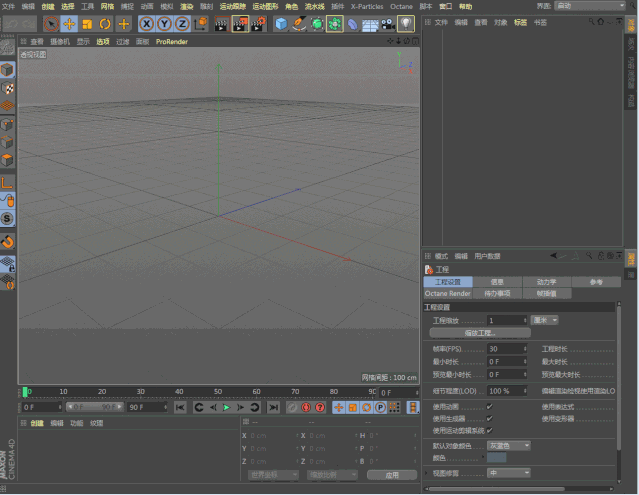Add a Camera object from toolbar
The width and height of the screenshot is (639, 495).
click(388, 24)
